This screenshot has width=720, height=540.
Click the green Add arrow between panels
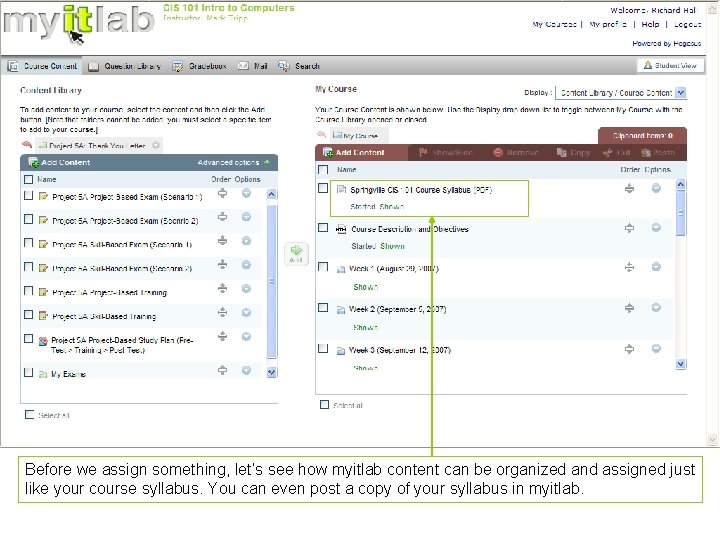[x=296, y=253]
